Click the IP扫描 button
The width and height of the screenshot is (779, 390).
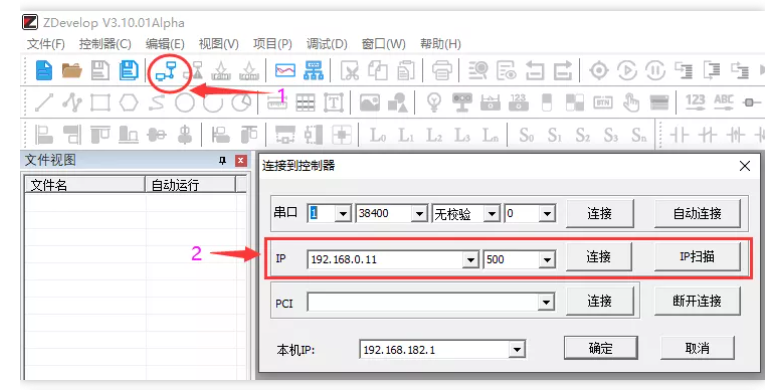697,256
